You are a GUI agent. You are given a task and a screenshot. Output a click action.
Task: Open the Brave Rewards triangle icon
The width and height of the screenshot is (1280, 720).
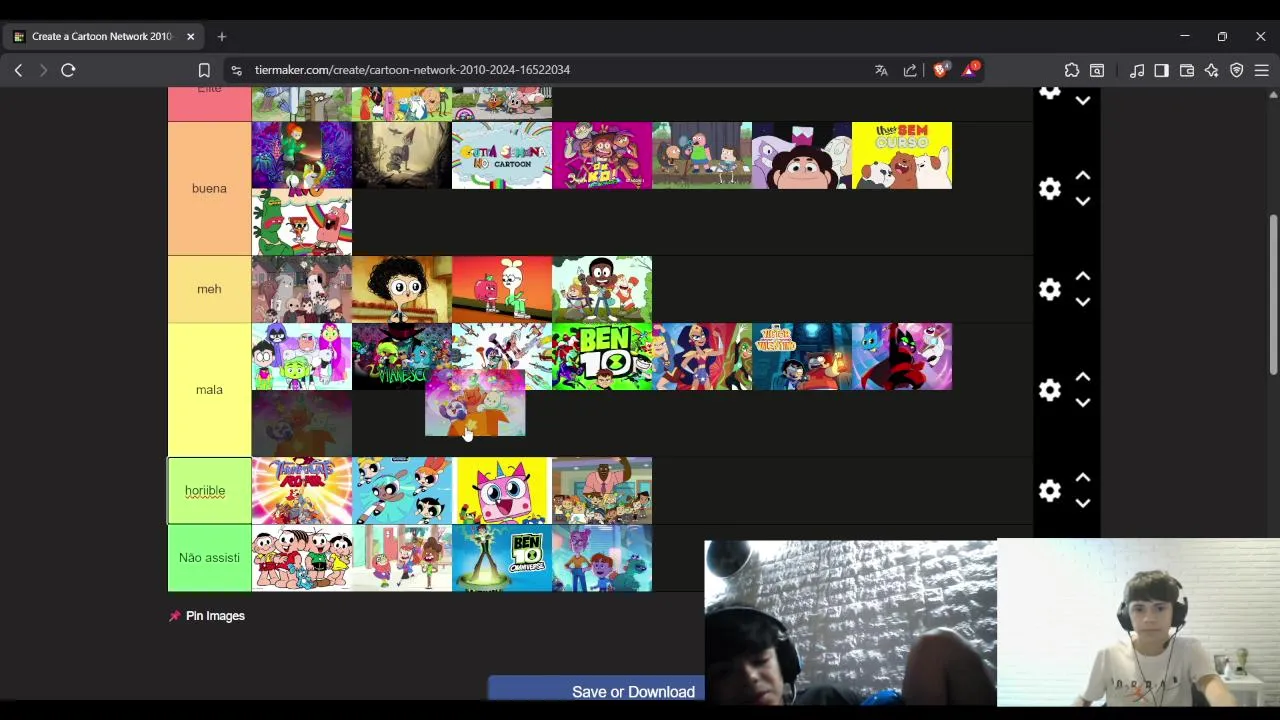click(970, 70)
